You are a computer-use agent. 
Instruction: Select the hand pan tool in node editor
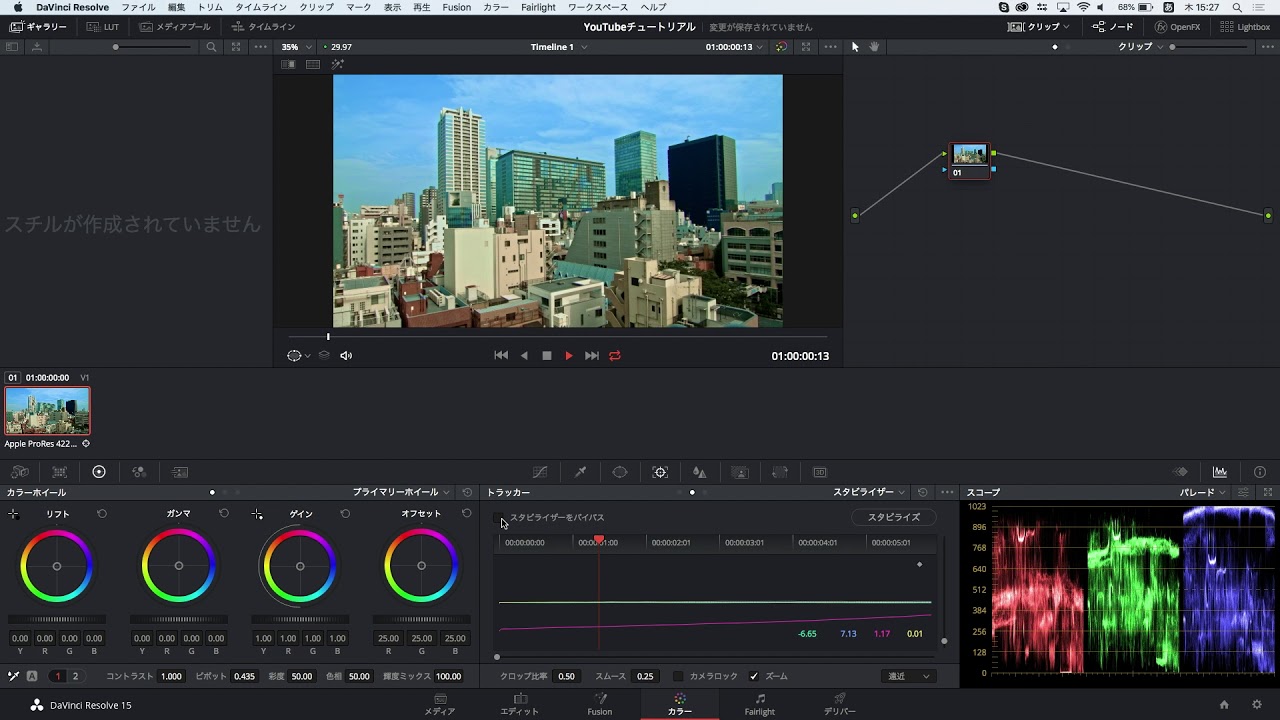[x=874, y=47]
